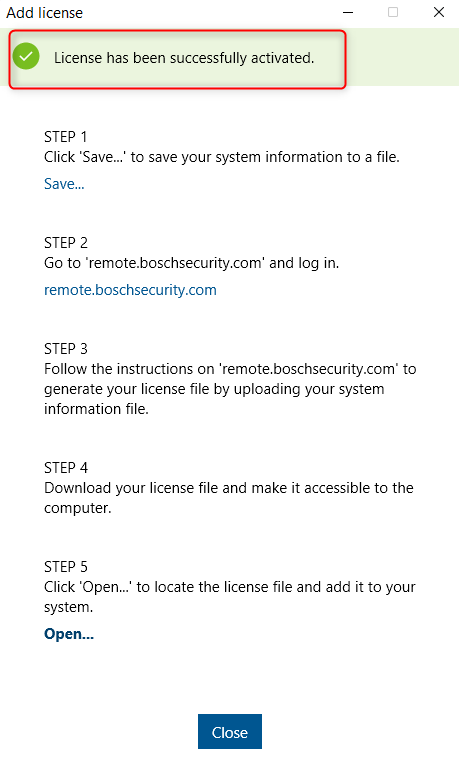Click the 'generate your license file' instruction paragraph

[230, 389]
